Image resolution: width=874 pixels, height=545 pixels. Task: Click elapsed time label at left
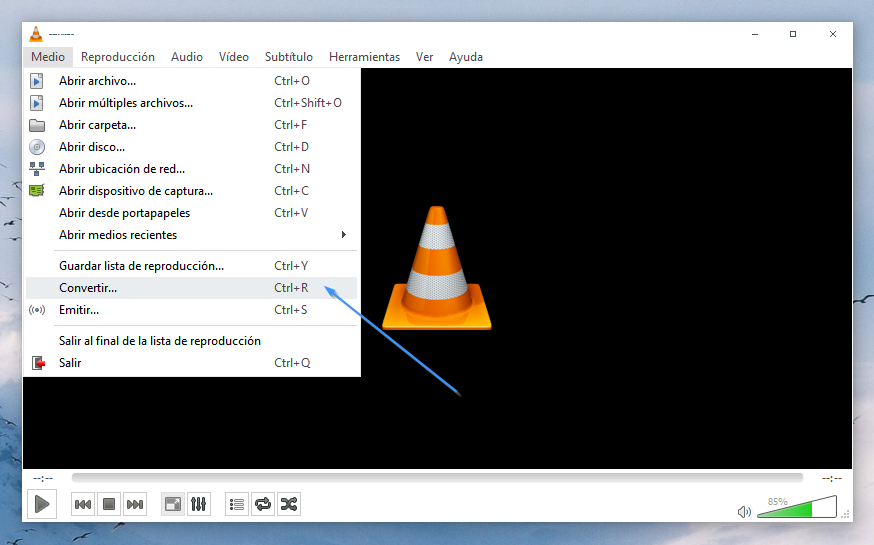43,478
